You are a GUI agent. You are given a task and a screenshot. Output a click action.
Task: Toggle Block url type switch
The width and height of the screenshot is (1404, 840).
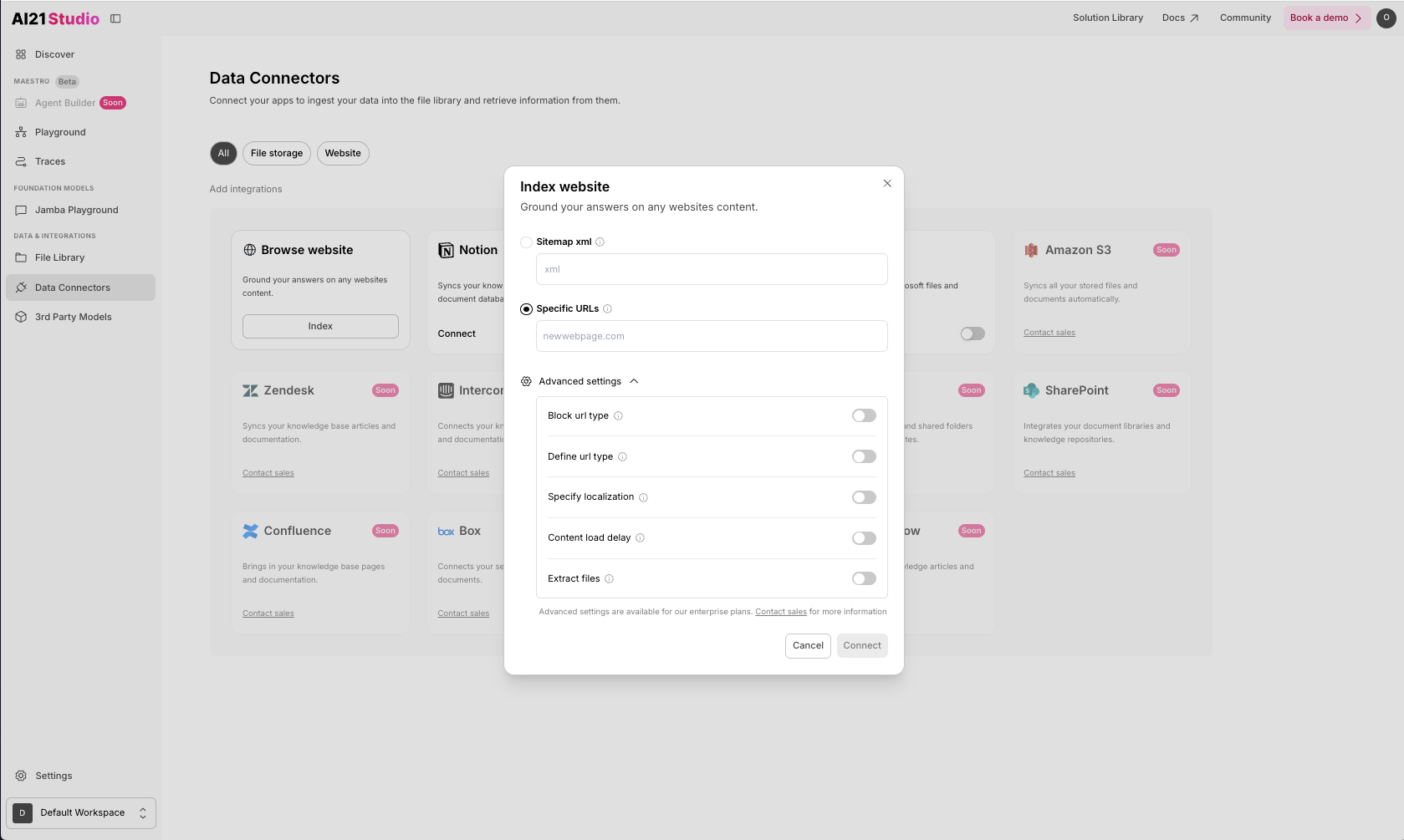(x=864, y=415)
